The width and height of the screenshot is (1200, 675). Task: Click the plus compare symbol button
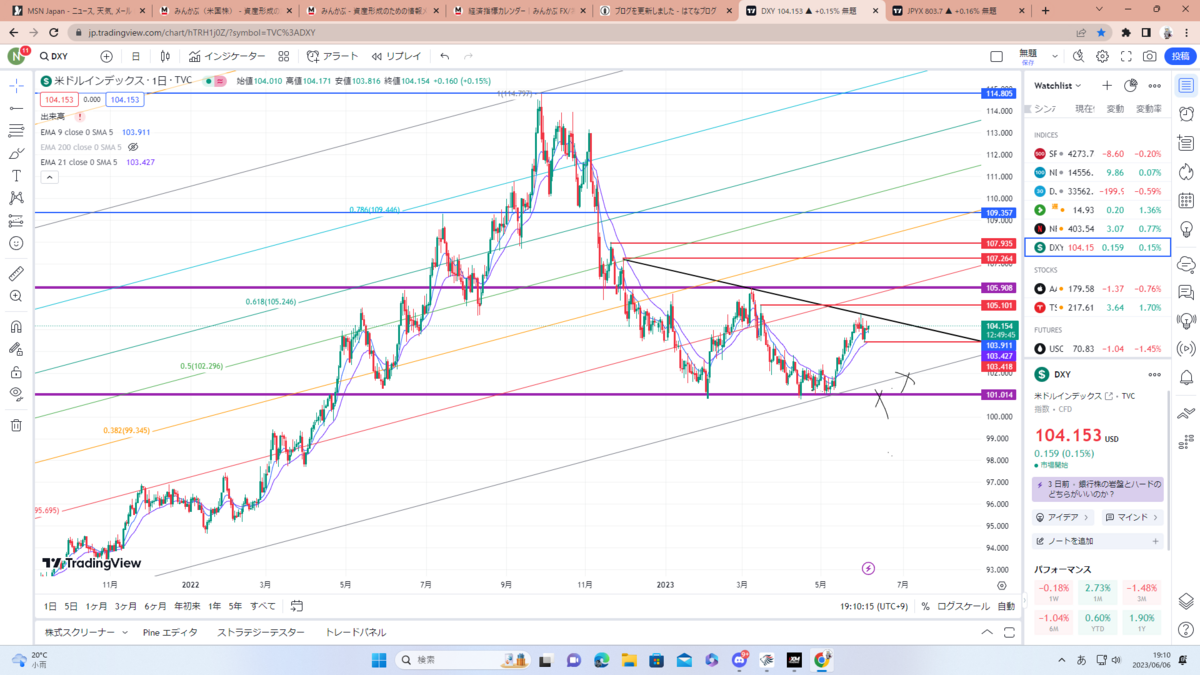click(x=106, y=56)
